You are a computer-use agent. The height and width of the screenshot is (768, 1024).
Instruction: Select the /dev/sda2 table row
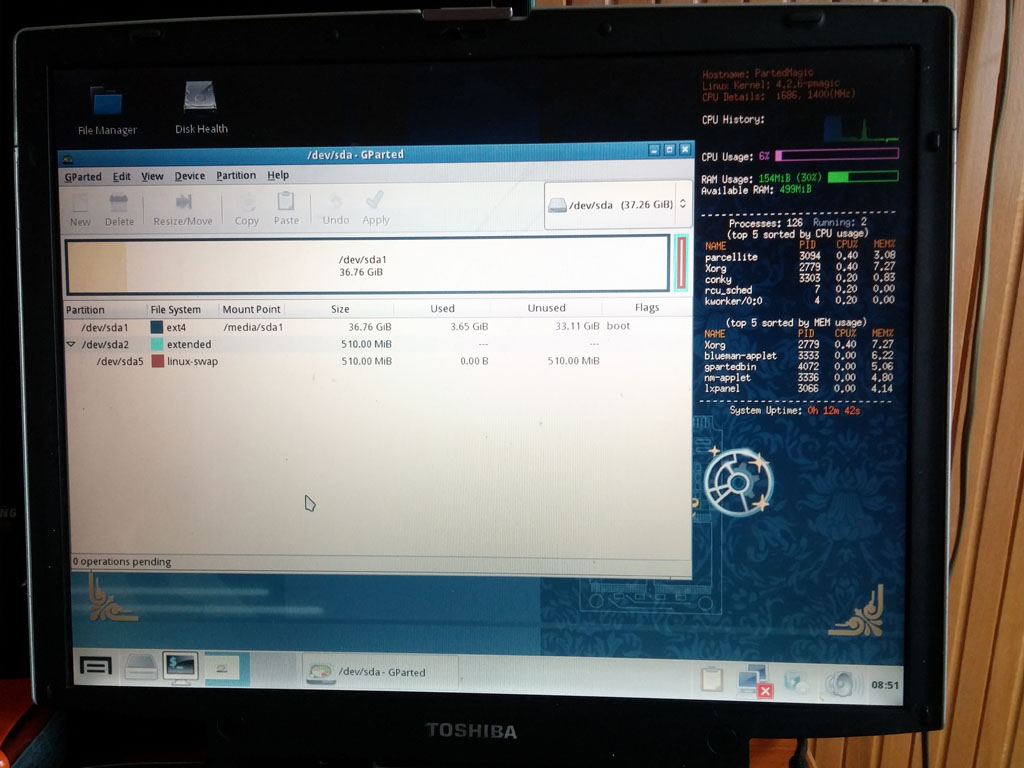377,344
